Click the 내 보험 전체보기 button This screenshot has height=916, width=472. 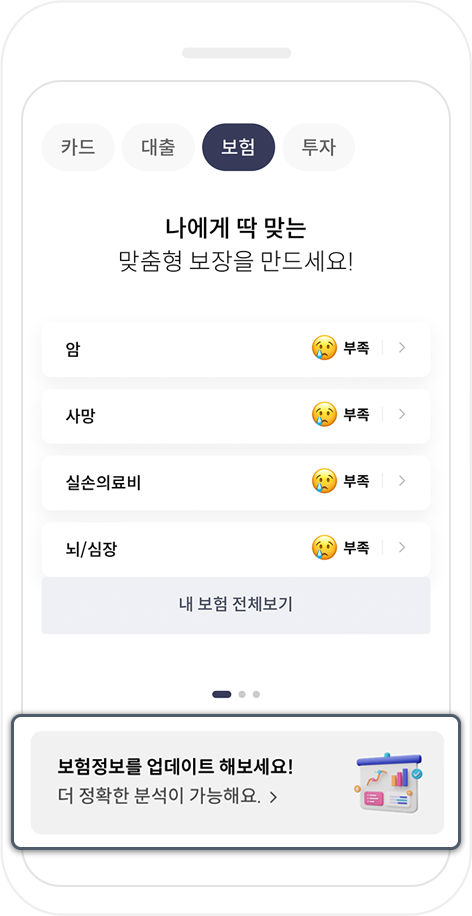[236, 605]
